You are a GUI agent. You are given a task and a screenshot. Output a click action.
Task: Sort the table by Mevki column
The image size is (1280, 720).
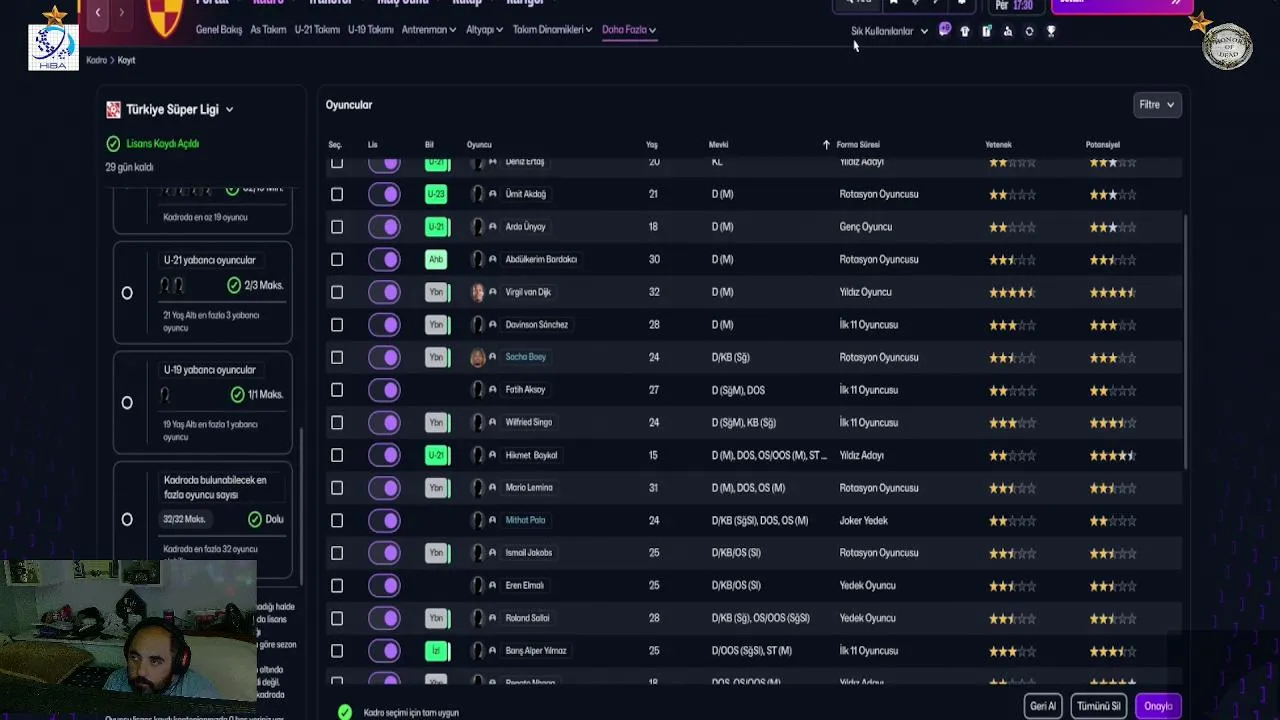click(719, 145)
